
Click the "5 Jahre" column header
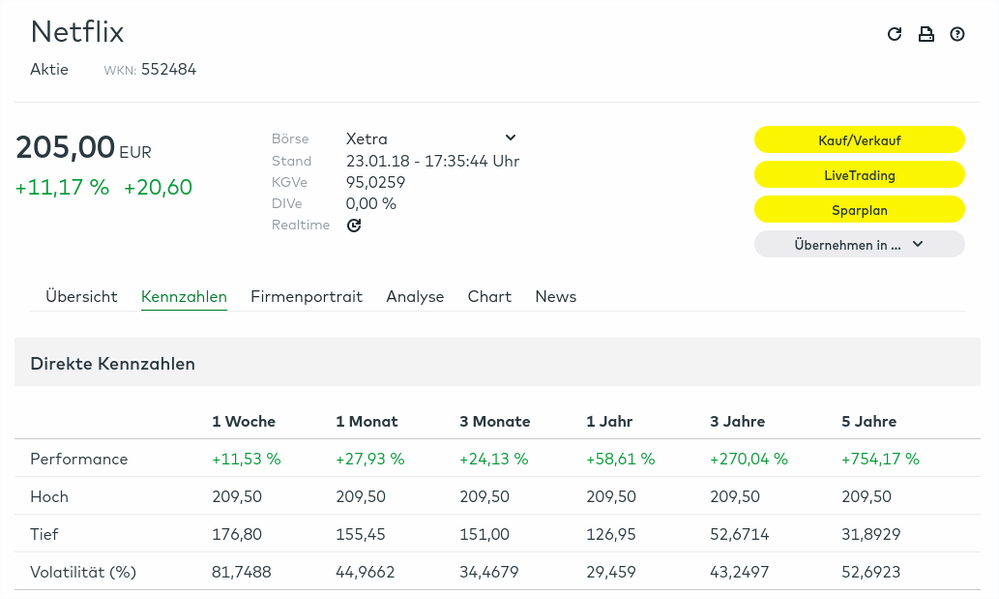pyautogui.click(x=869, y=421)
